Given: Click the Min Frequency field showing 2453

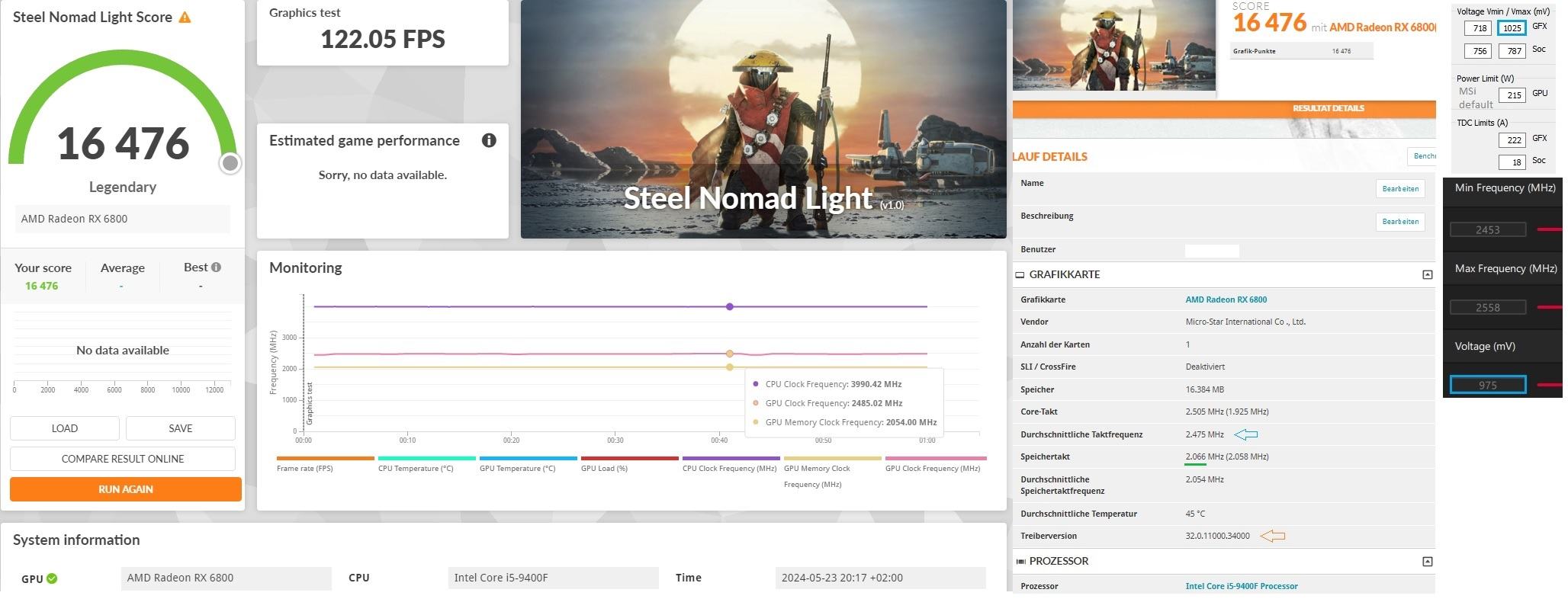Looking at the screenshot, I should click(1487, 229).
